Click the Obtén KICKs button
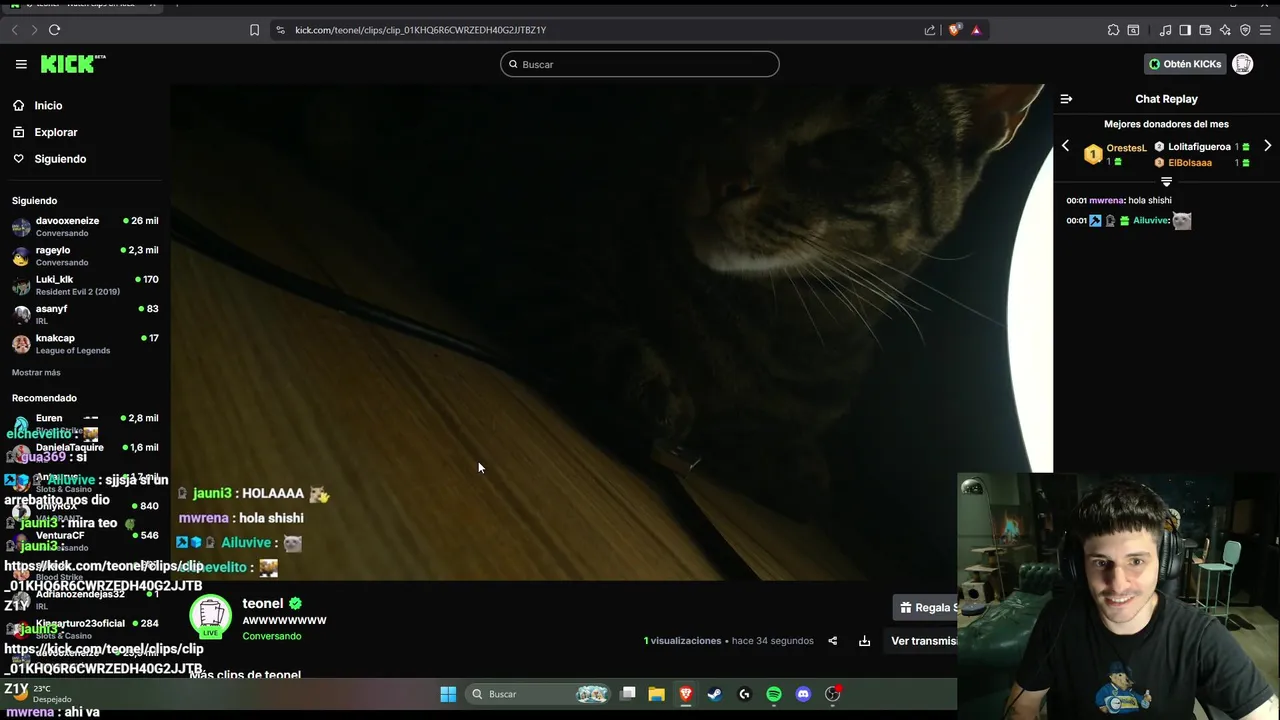Image resolution: width=1280 pixels, height=720 pixels. 1185,64
